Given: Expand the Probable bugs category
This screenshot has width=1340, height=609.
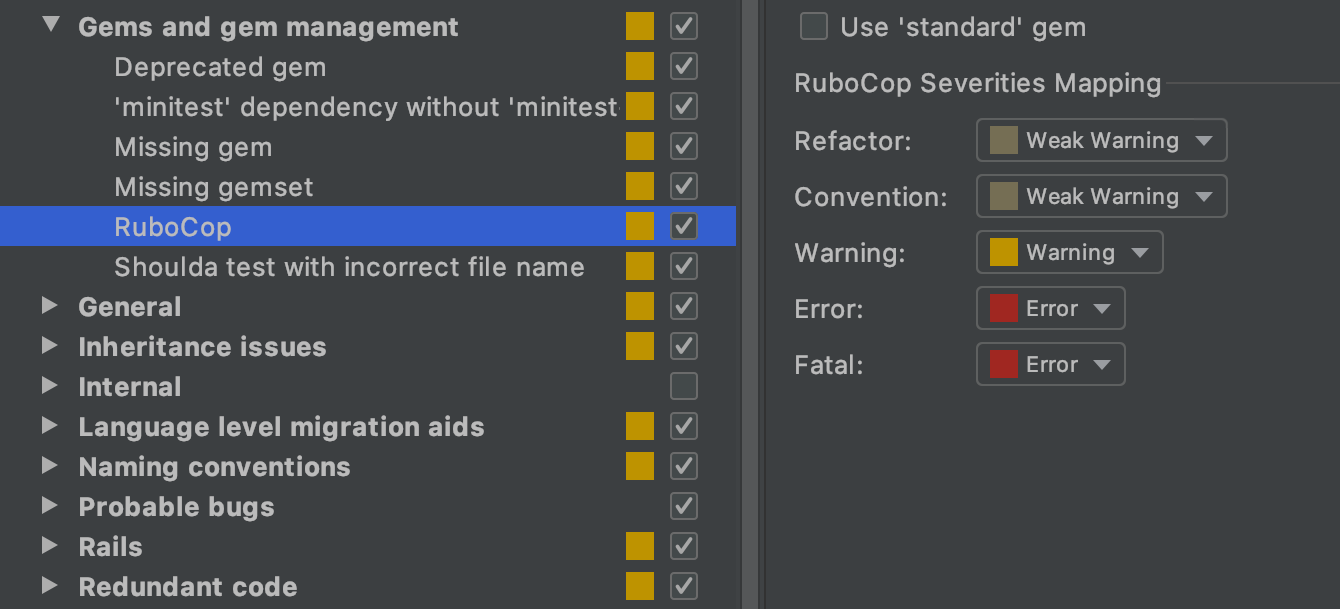Looking at the screenshot, I should pos(49,507).
